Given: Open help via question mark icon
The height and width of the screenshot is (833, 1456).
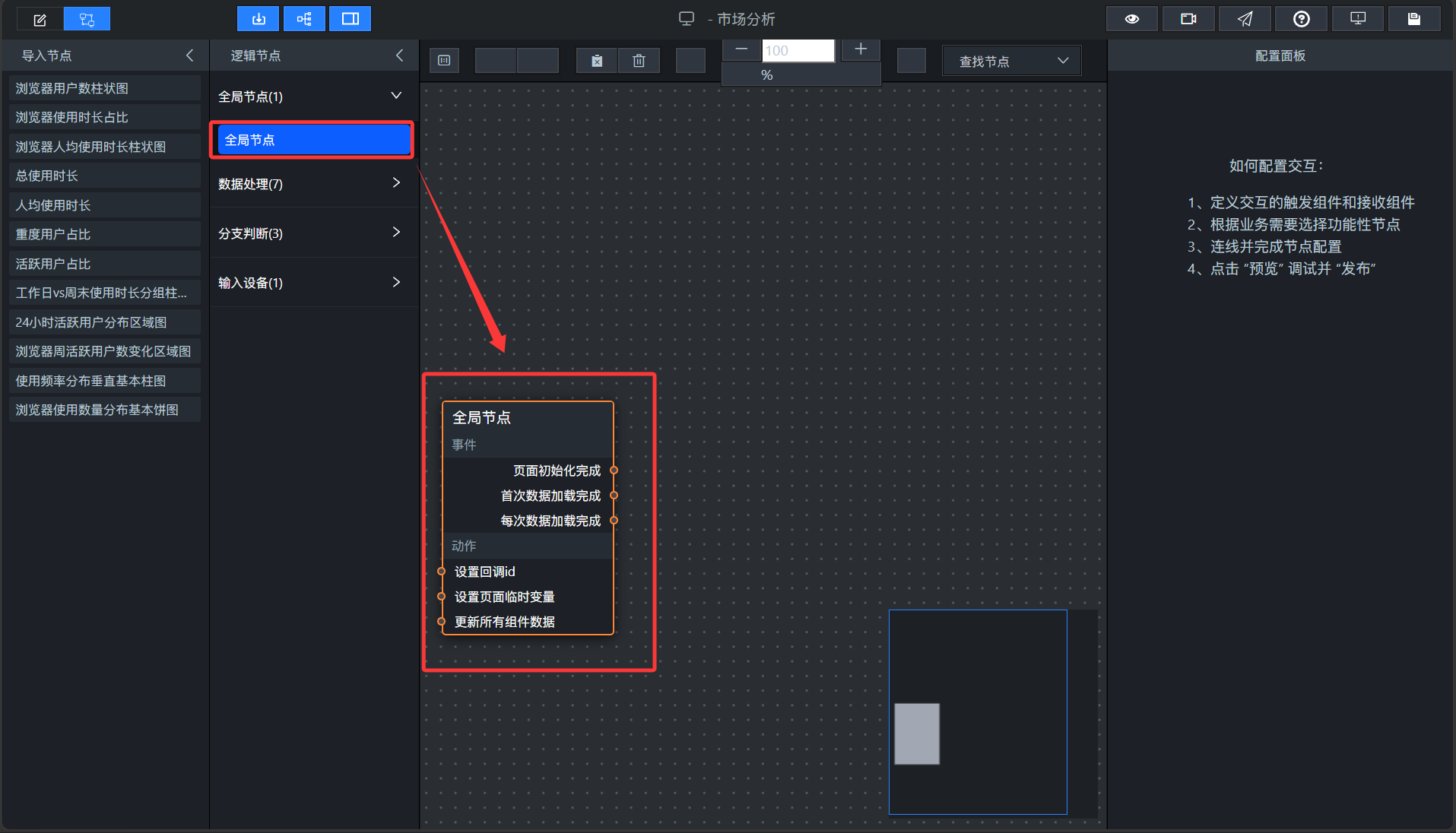Looking at the screenshot, I should (x=1301, y=19).
